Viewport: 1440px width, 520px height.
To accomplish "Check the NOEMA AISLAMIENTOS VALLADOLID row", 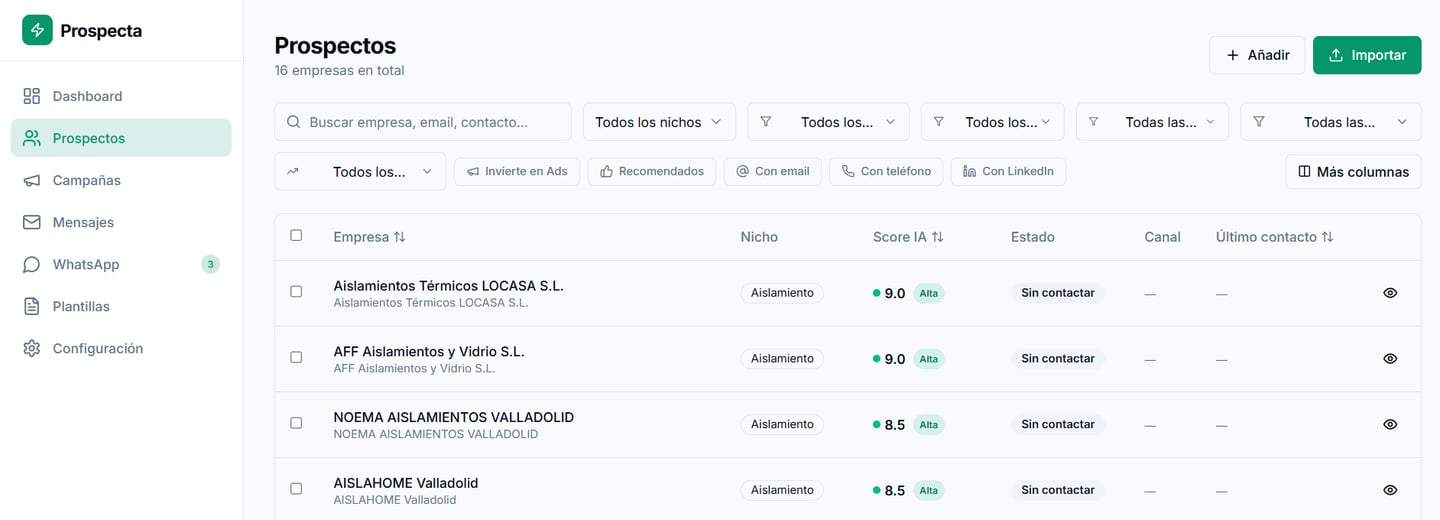I will [x=296, y=423].
